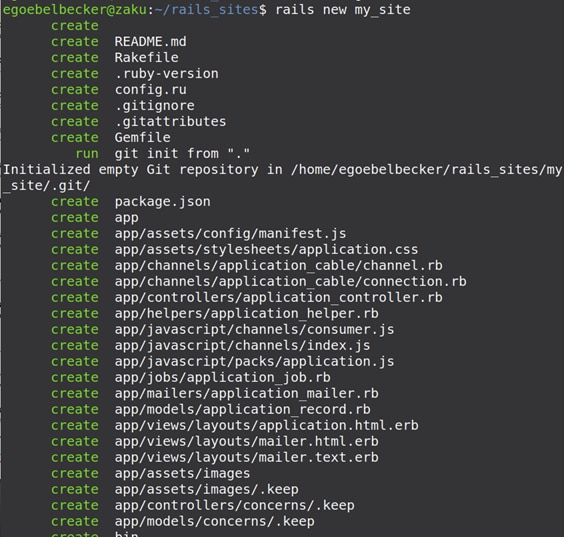Click the .gitignore filename
Screen dimensions: 564x537
pyautogui.click(x=155, y=106)
